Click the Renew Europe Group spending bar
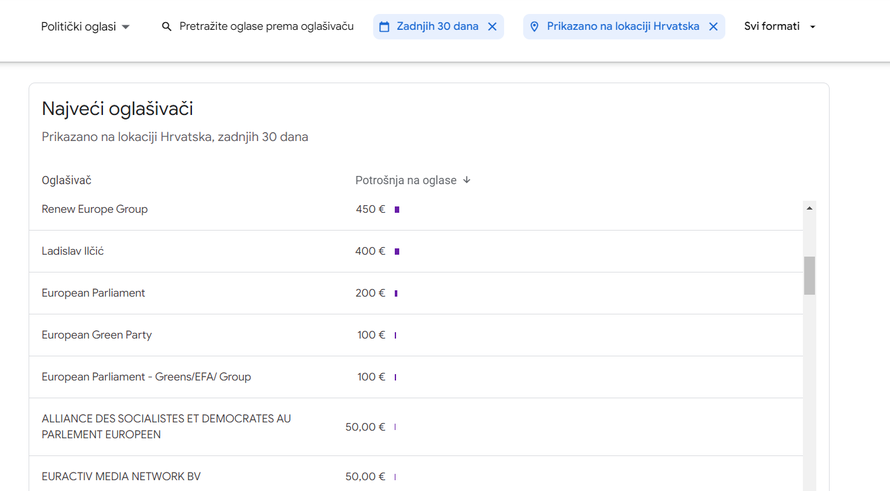The width and height of the screenshot is (890, 491). (397, 210)
